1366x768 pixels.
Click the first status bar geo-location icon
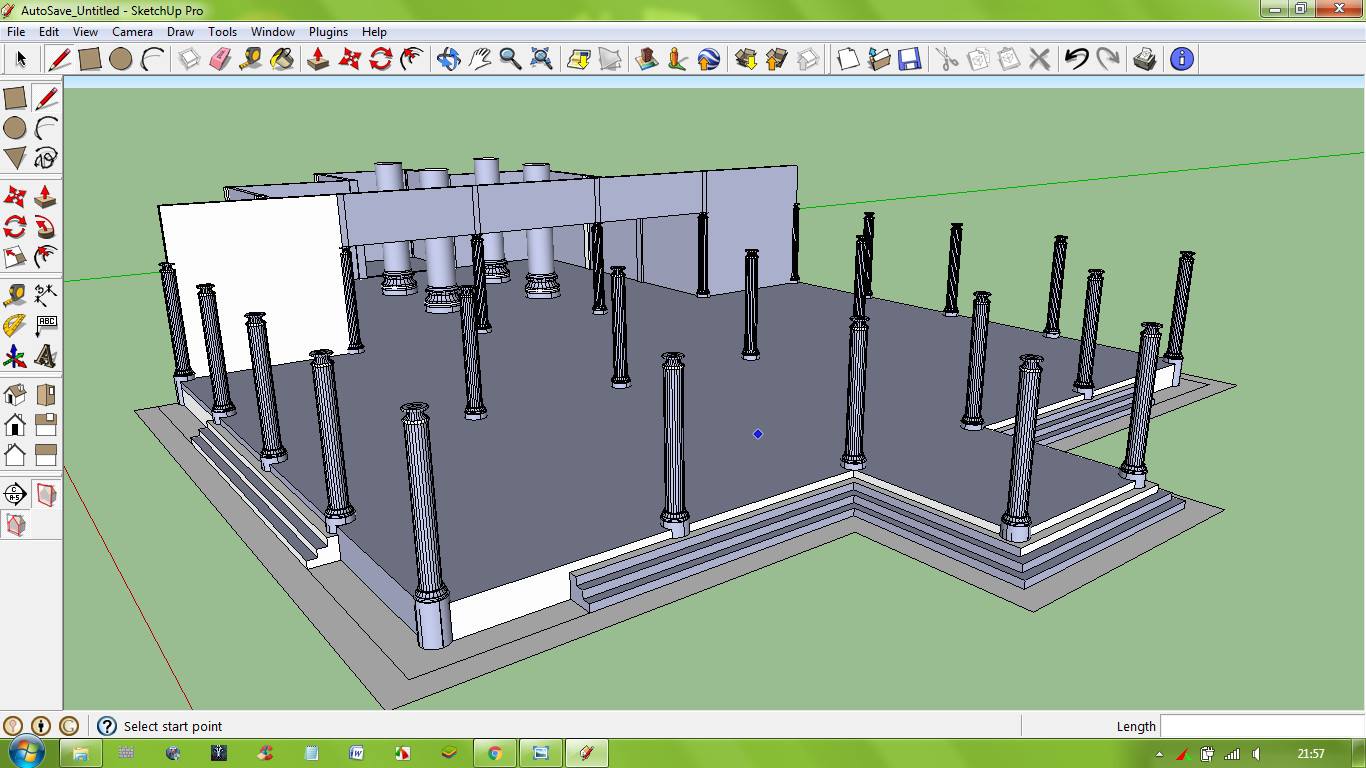tap(12, 726)
